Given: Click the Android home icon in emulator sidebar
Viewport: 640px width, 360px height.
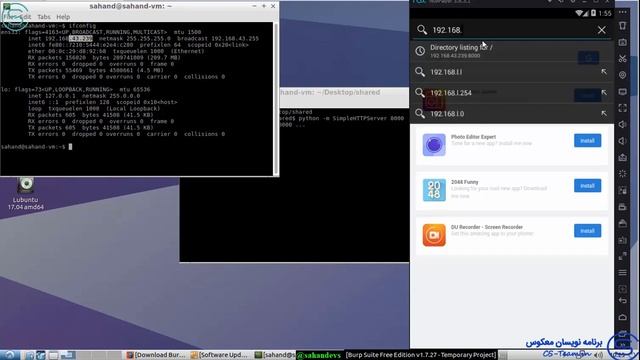Looking at the screenshot, I should tap(622, 317).
